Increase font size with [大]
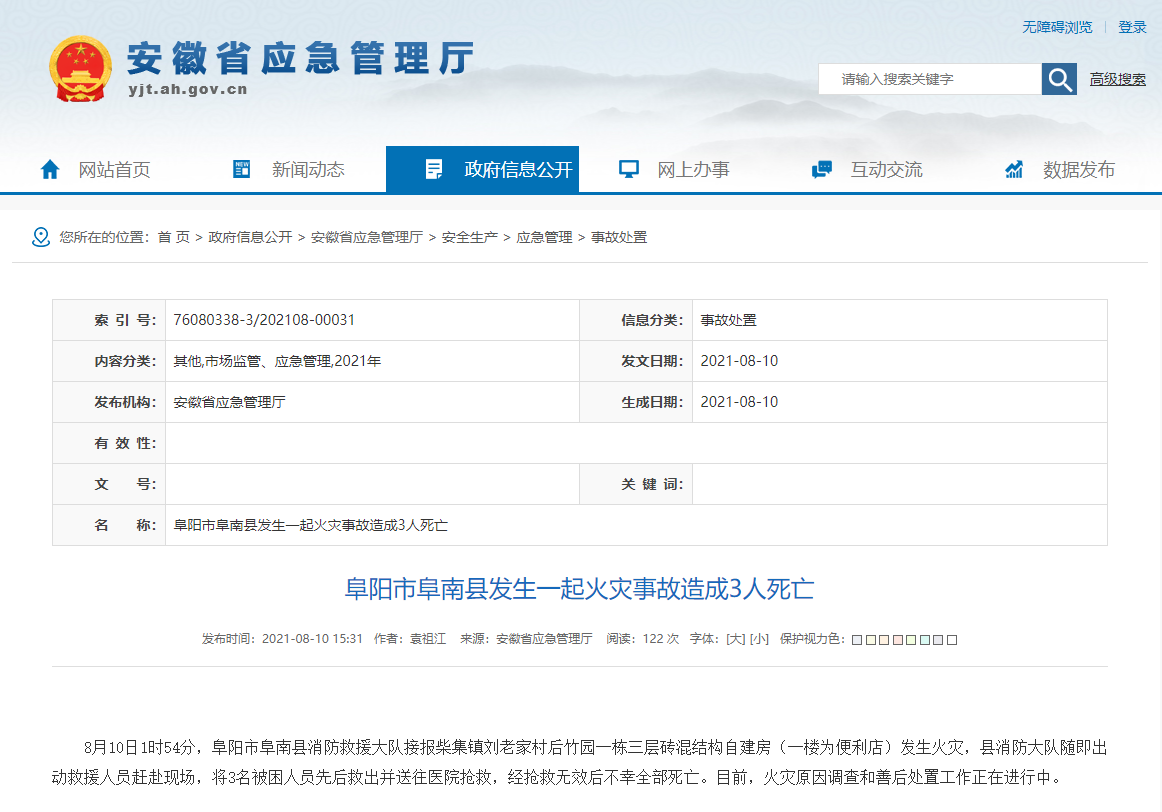This screenshot has width=1162, height=812. (x=735, y=639)
